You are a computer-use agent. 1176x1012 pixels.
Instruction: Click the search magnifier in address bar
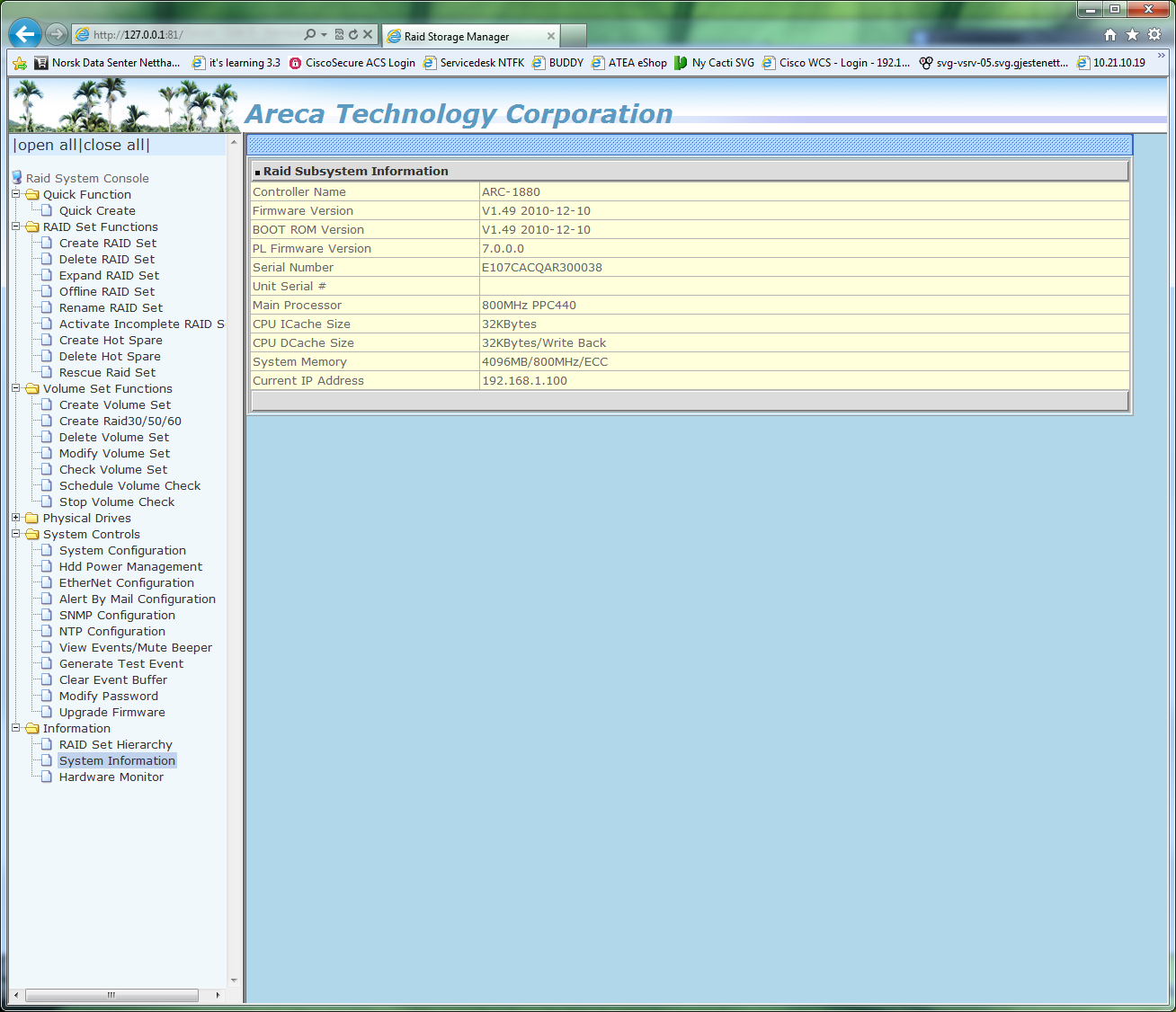pos(310,34)
